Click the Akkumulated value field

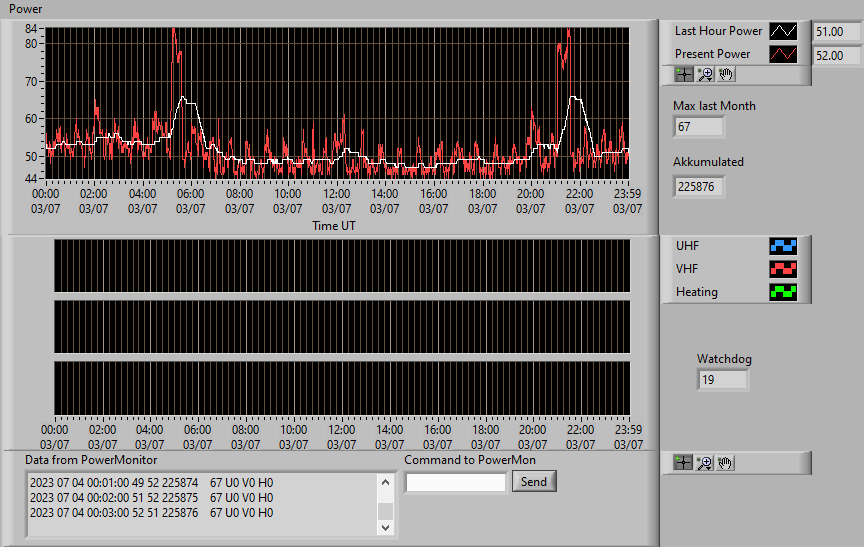point(699,187)
